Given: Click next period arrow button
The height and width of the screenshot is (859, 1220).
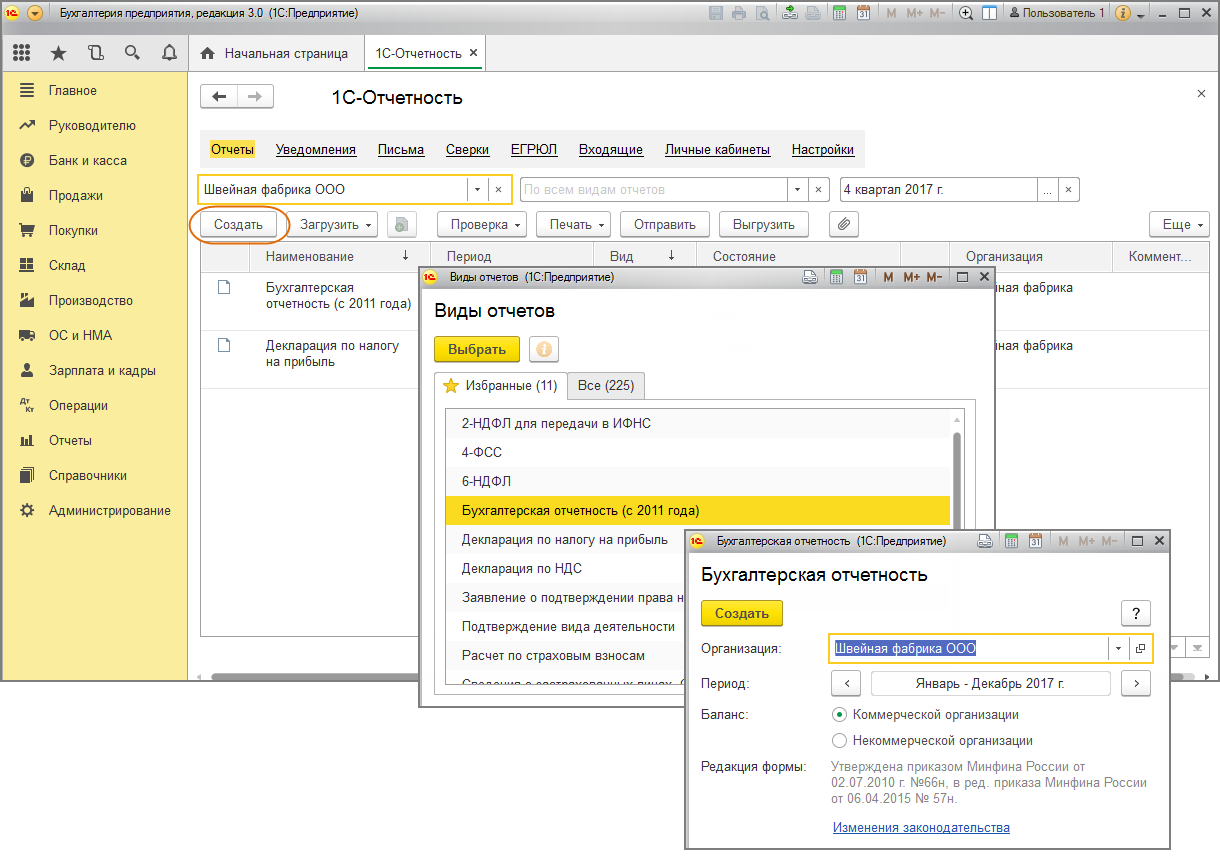Looking at the screenshot, I should click(1135, 684).
